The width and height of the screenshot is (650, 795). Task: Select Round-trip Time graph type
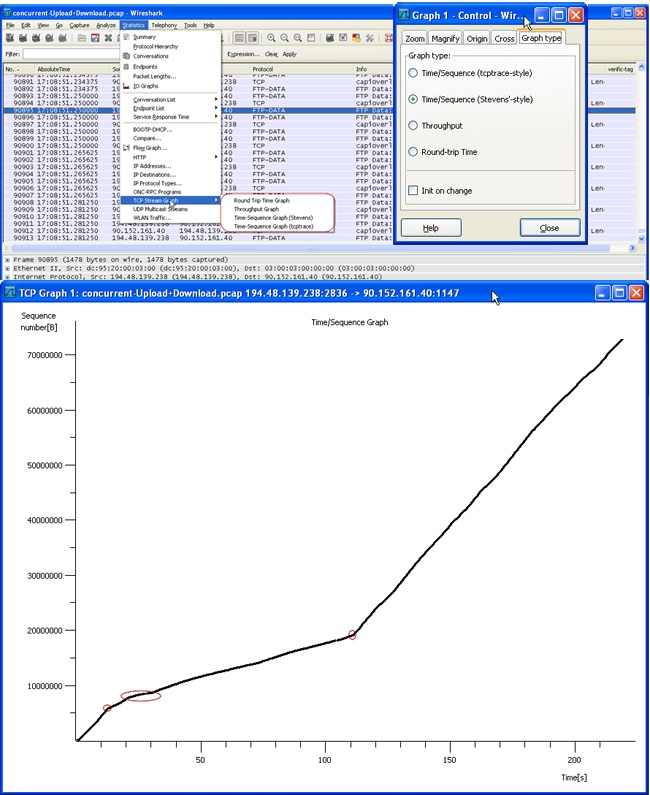413,152
